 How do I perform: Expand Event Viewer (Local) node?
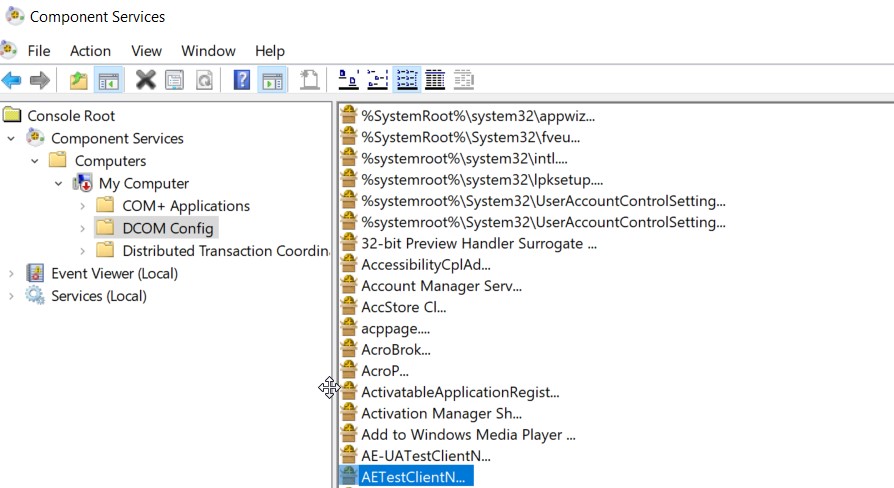11,274
